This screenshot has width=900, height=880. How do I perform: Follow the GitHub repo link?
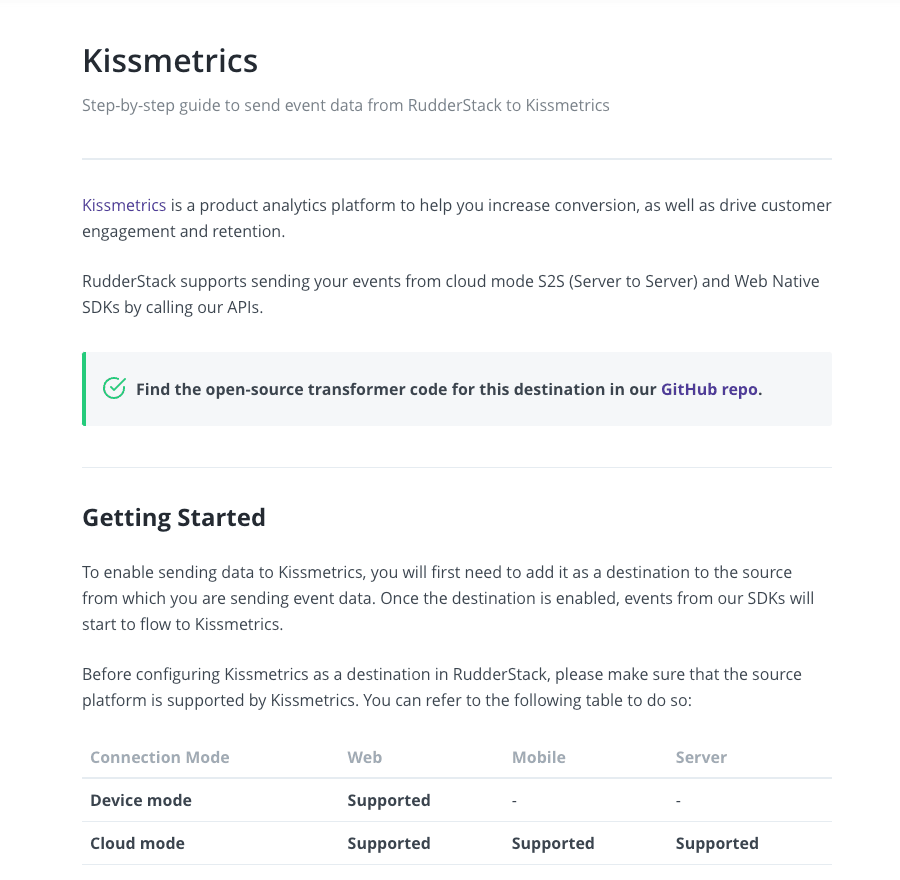click(x=709, y=389)
